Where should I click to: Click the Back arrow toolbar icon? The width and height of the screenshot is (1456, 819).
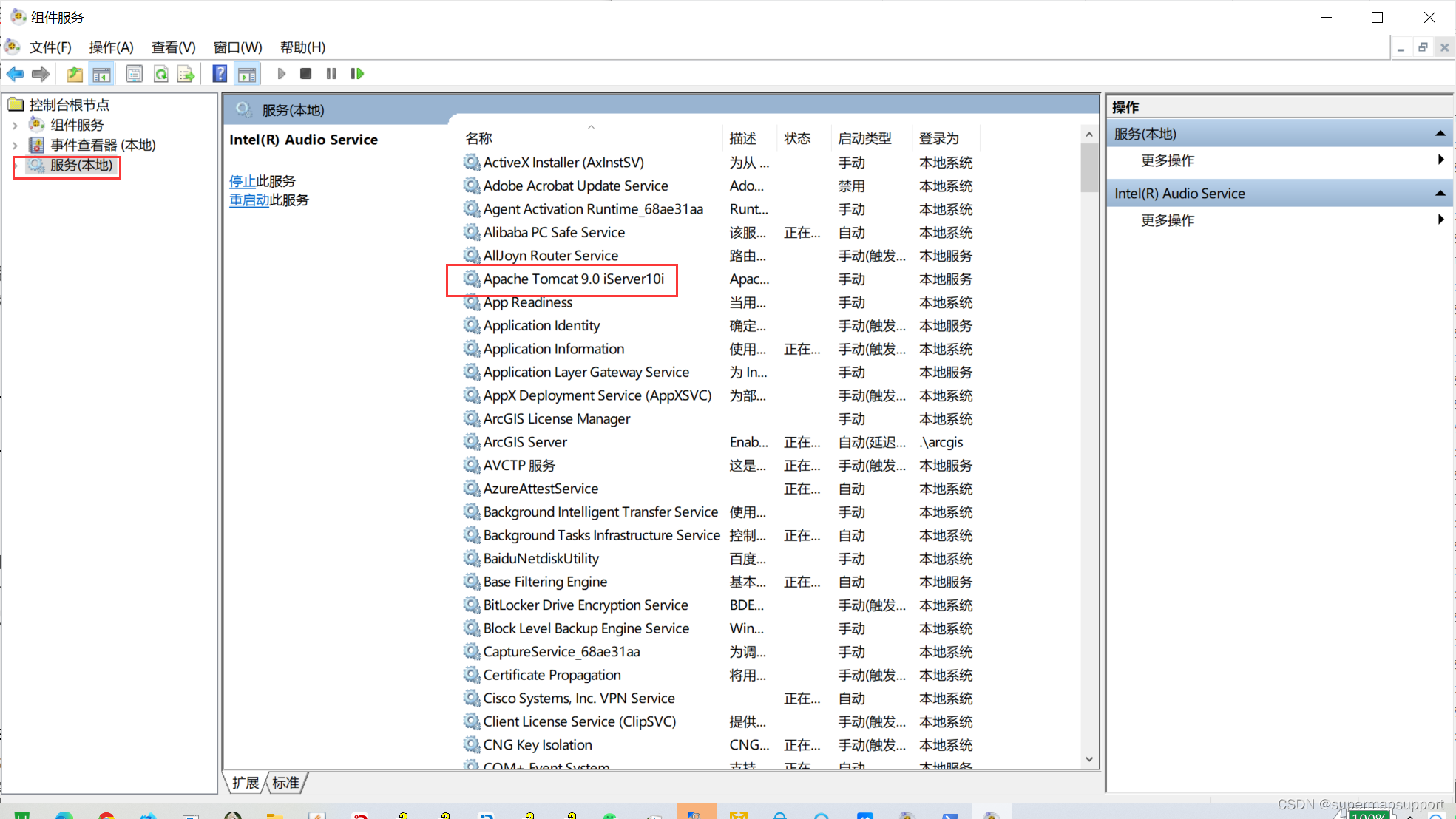coord(15,74)
